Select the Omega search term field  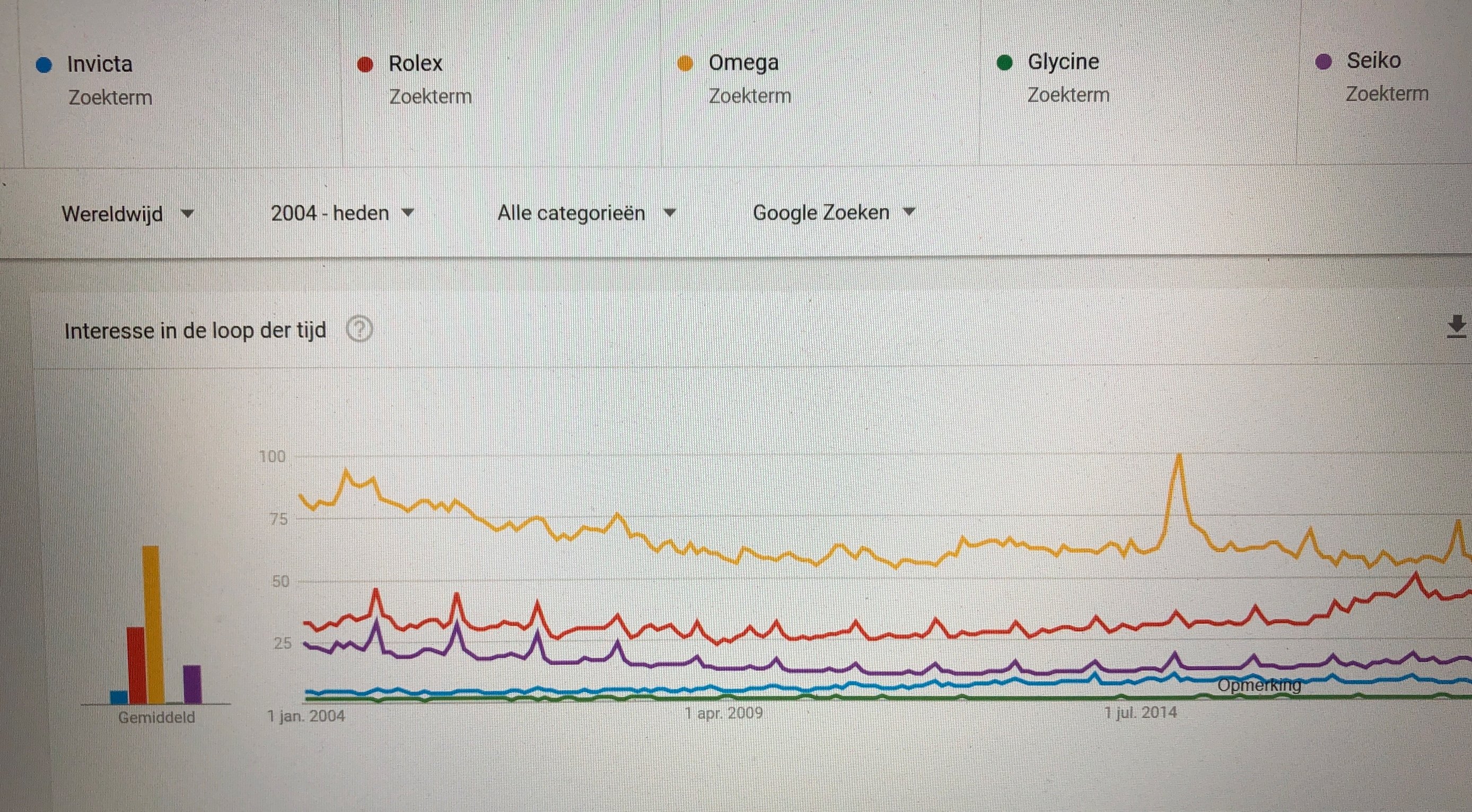click(x=743, y=62)
